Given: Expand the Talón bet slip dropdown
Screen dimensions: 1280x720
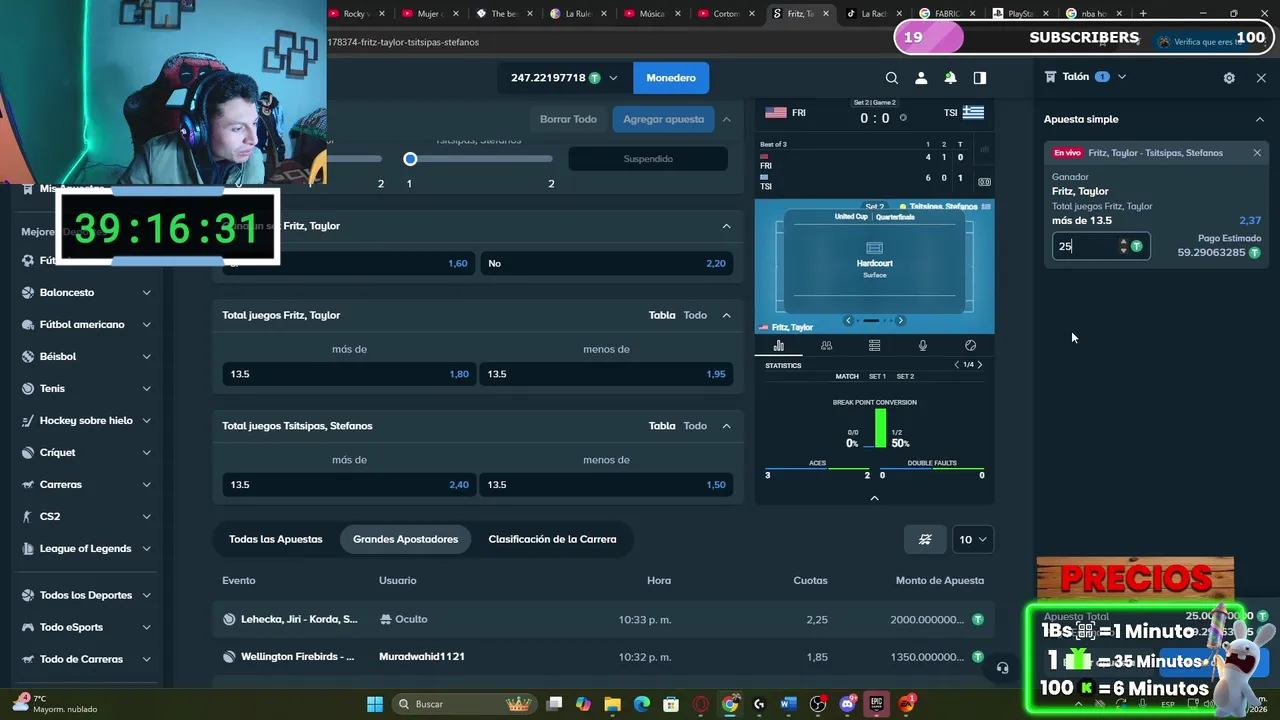Looking at the screenshot, I should [x=1122, y=77].
